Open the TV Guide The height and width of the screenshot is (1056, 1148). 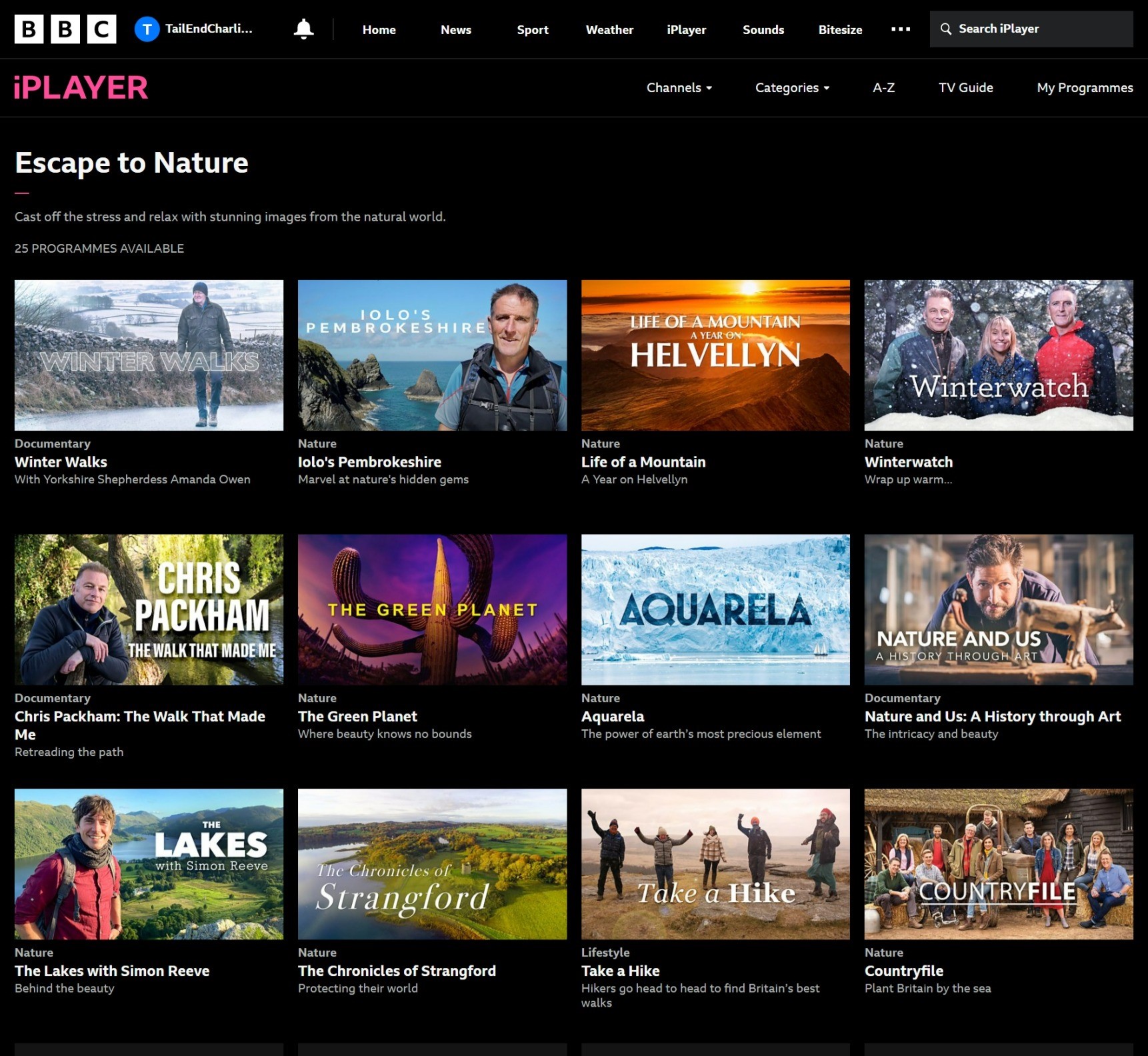pos(966,87)
